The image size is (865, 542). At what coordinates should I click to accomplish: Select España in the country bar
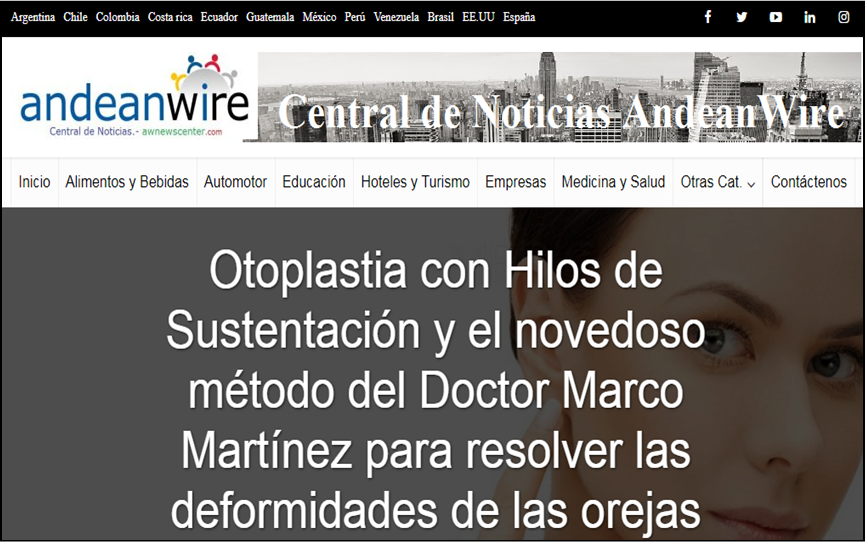[x=519, y=17]
